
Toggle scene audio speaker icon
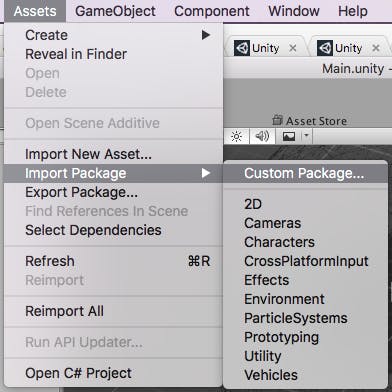coord(262,136)
